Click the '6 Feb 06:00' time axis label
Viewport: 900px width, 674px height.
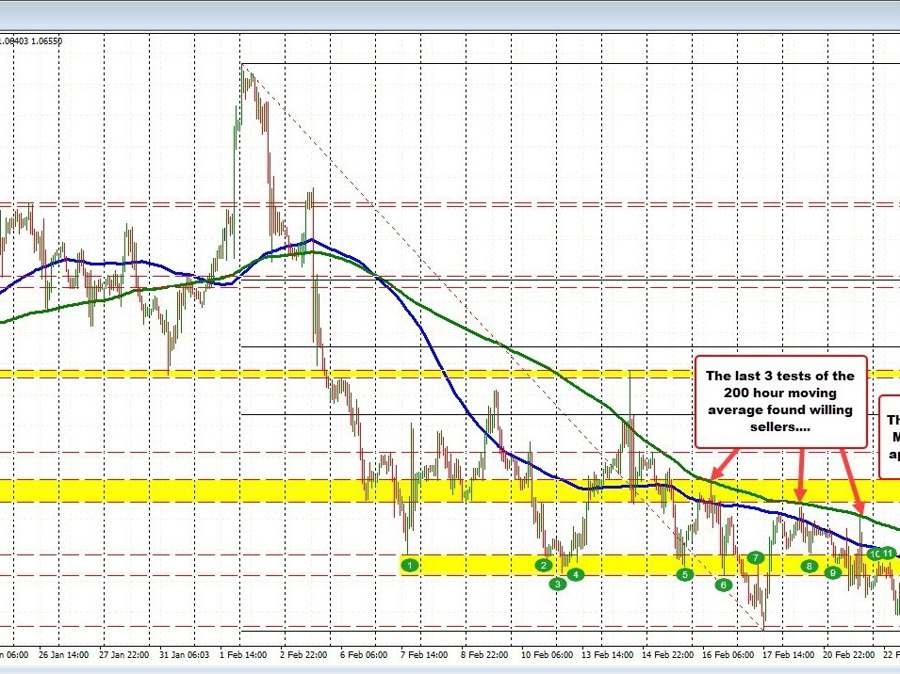tap(365, 656)
